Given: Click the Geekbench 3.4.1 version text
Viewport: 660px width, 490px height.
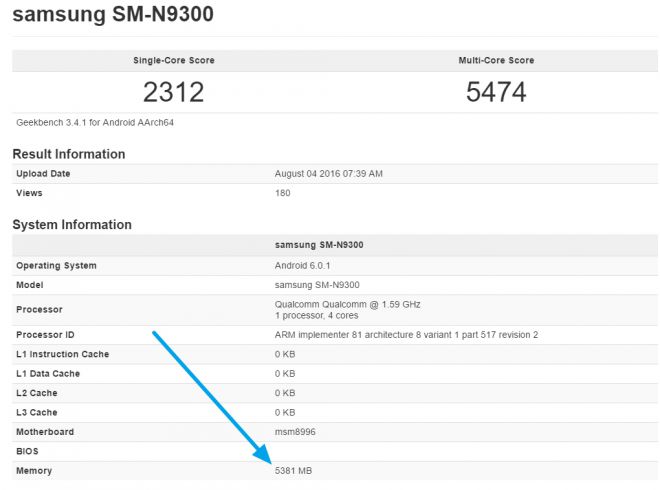Looking at the screenshot, I should [x=97, y=122].
